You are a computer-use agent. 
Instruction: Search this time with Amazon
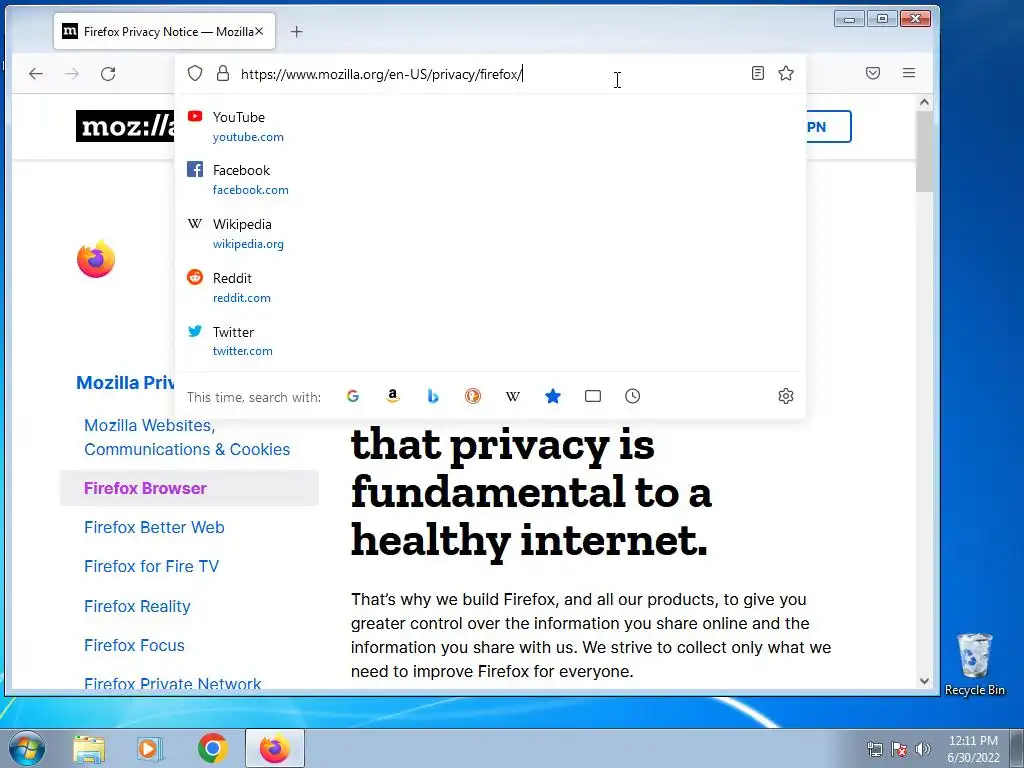392,396
